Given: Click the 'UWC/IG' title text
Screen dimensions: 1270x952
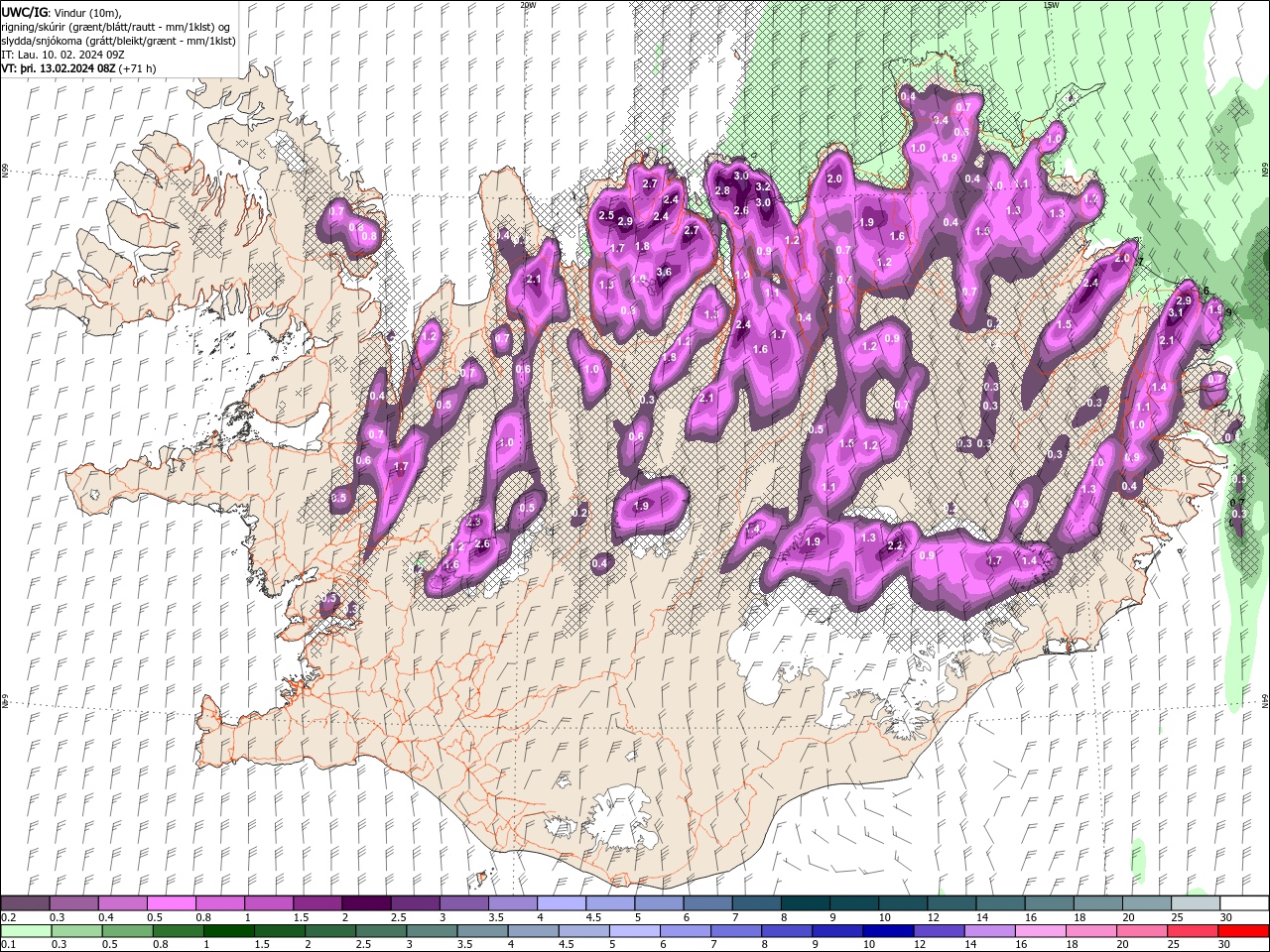Looking at the screenshot, I should tap(25, 12).
